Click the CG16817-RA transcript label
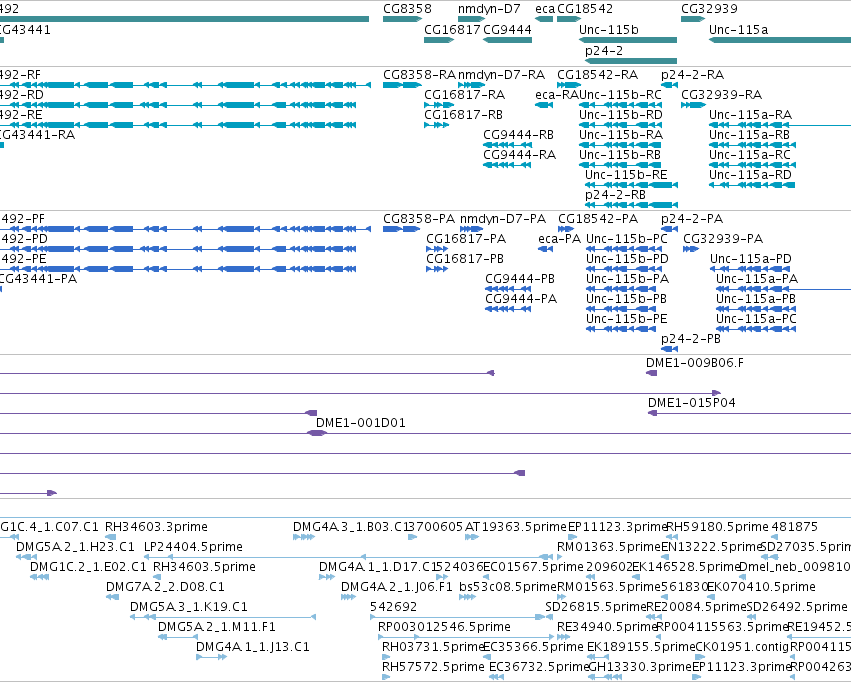 464,94
